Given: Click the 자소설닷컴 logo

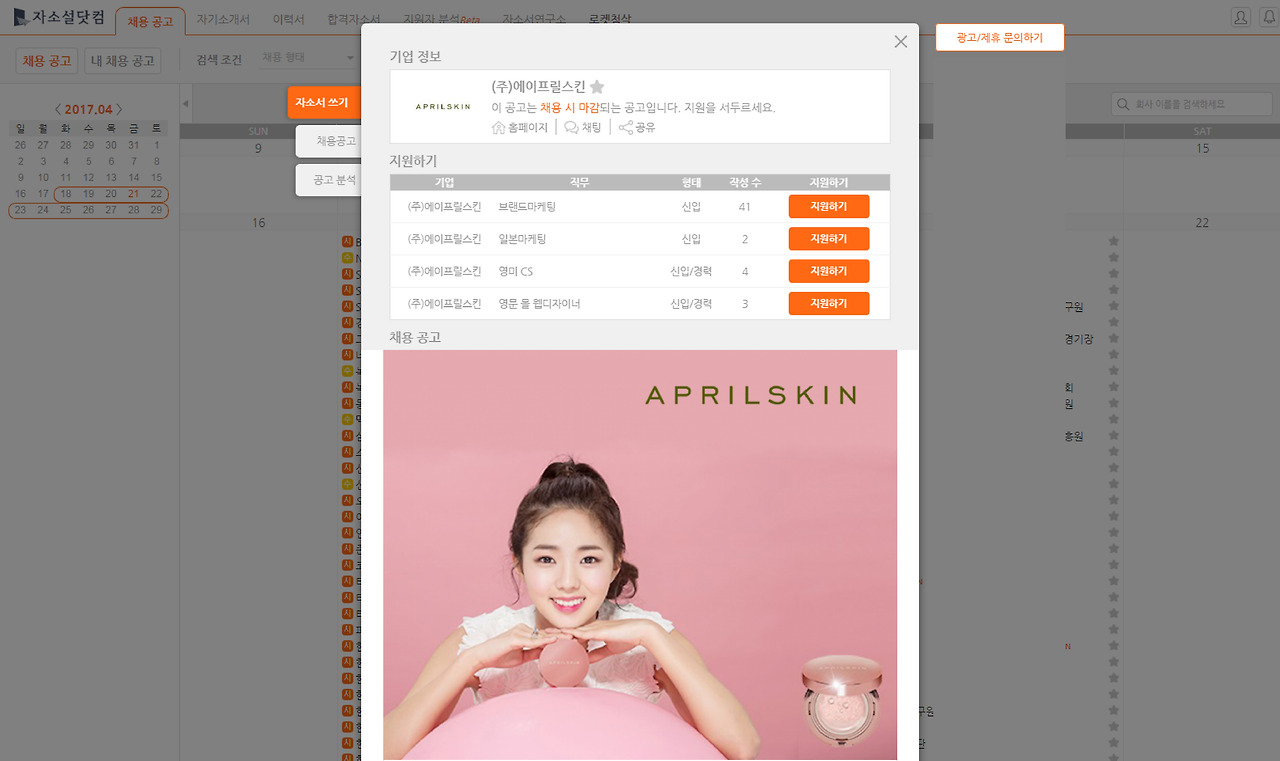Looking at the screenshot, I should point(59,17).
